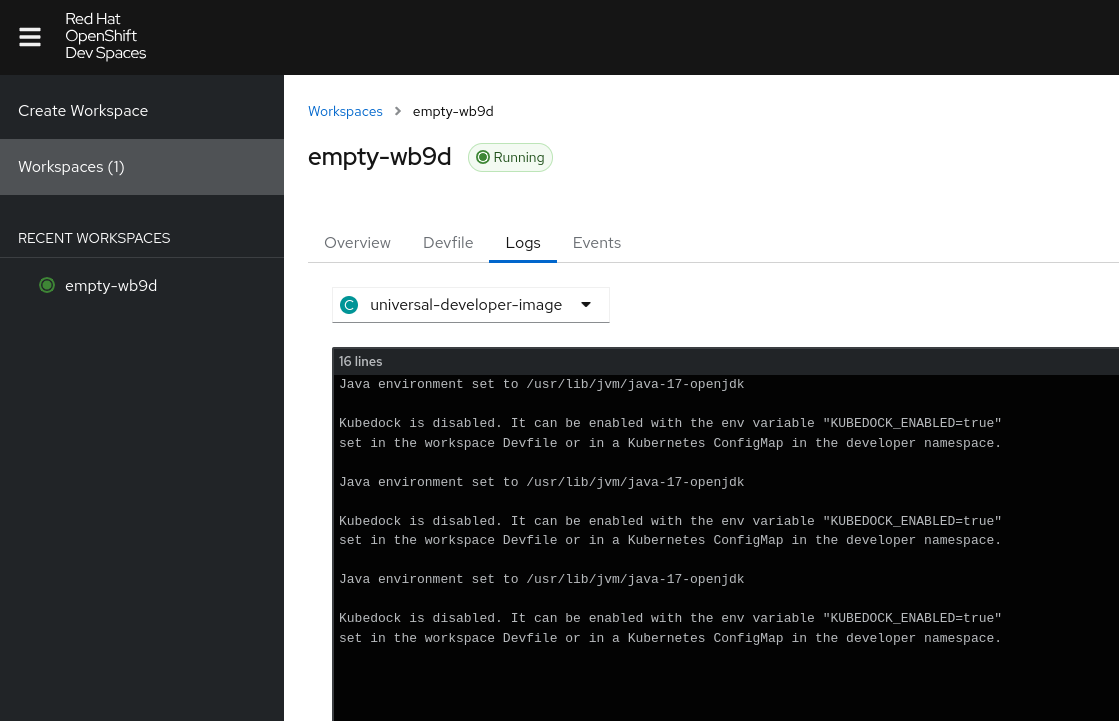Click the RECENT WORKSPACES heading
This screenshot has height=721, width=1119.
(94, 238)
